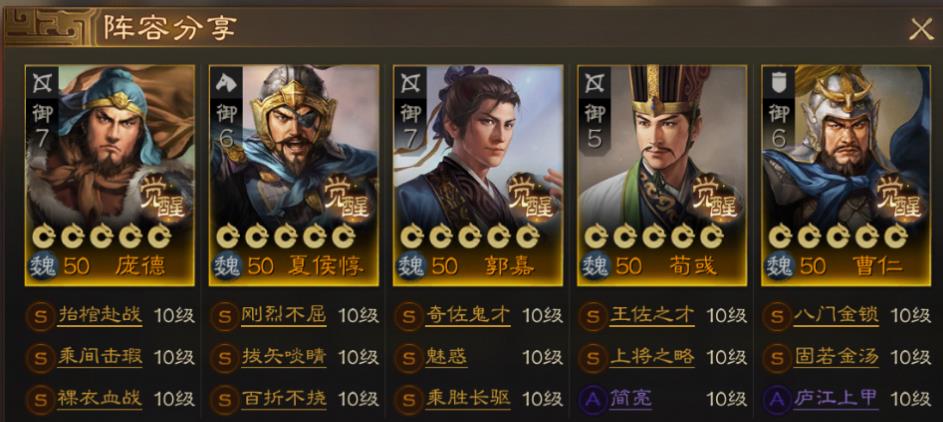The width and height of the screenshot is (943, 422).
Task: Click the A rank icon beside 庐江上甲
Action: coord(776,399)
